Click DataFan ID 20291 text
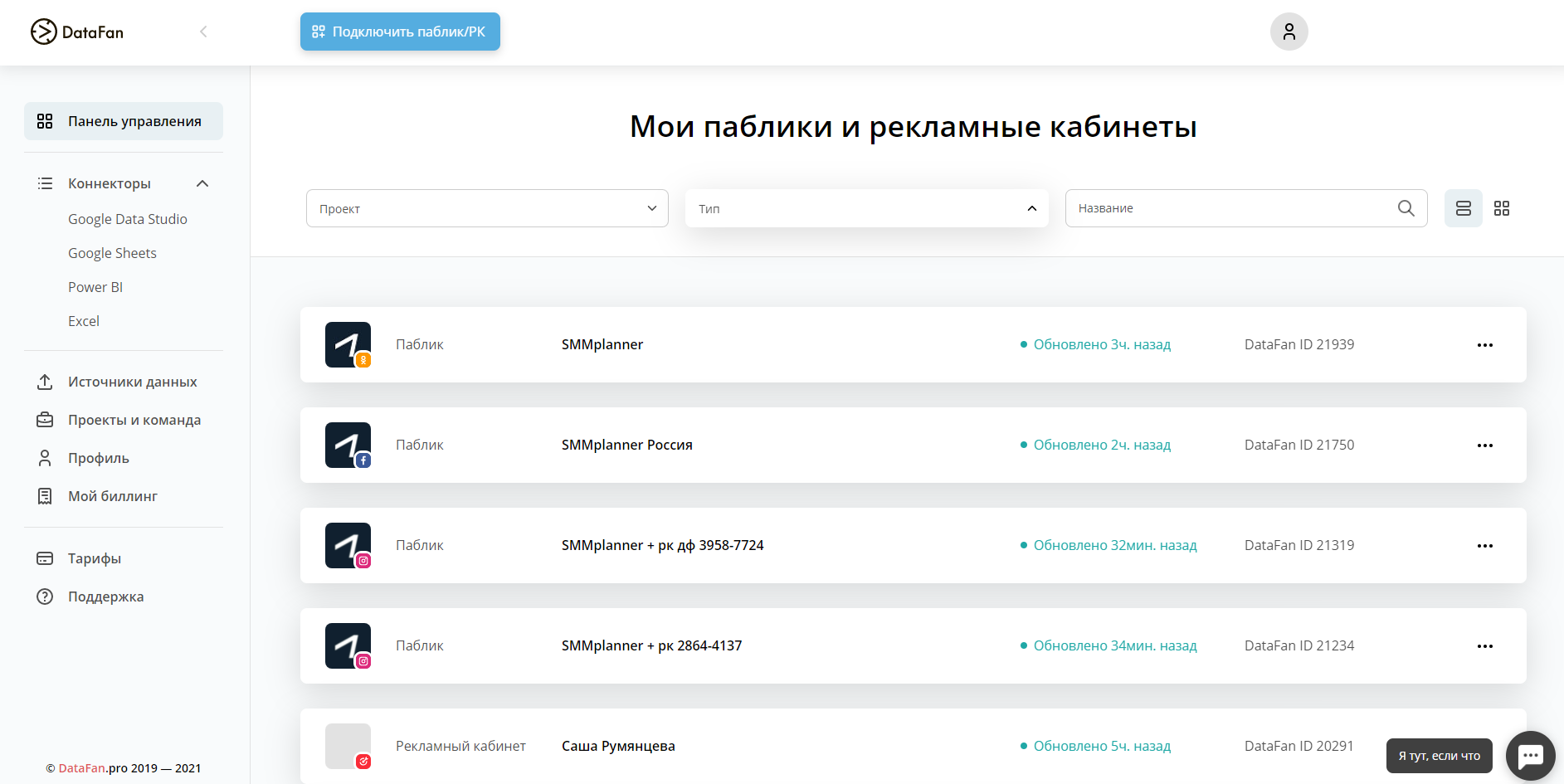 pyautogui.click(x=1299, y=746)
